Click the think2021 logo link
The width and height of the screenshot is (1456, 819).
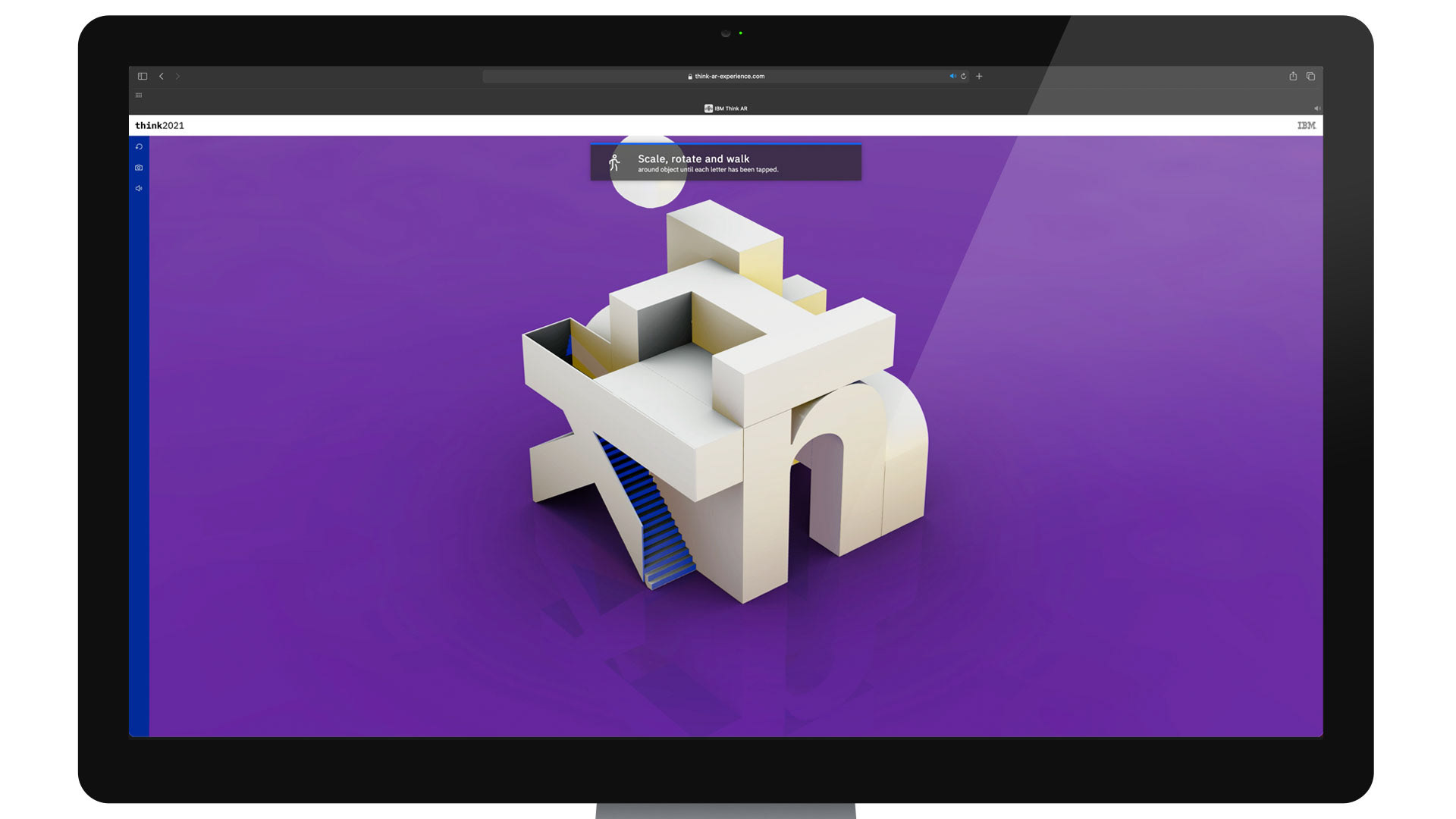point(159,126)
